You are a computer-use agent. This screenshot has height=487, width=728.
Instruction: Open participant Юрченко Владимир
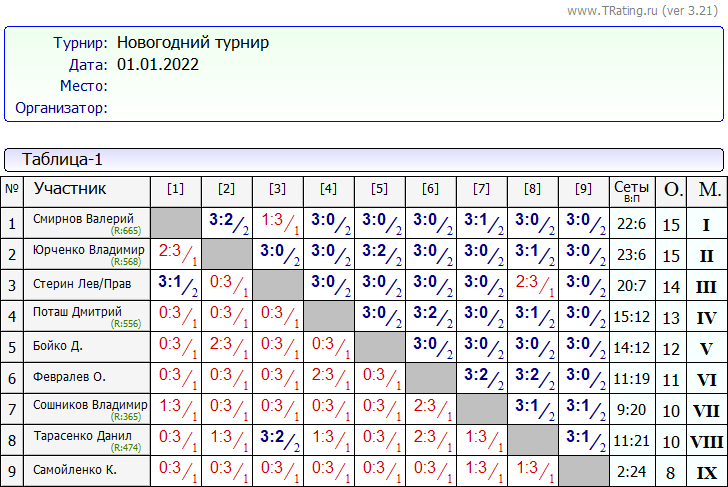point(88,249)
